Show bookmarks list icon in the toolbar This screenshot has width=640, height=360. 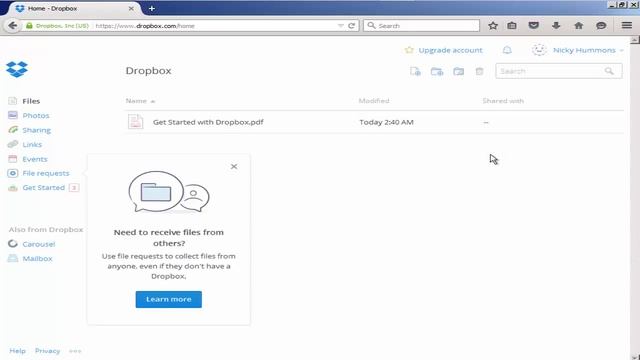[x=512, y=26]
